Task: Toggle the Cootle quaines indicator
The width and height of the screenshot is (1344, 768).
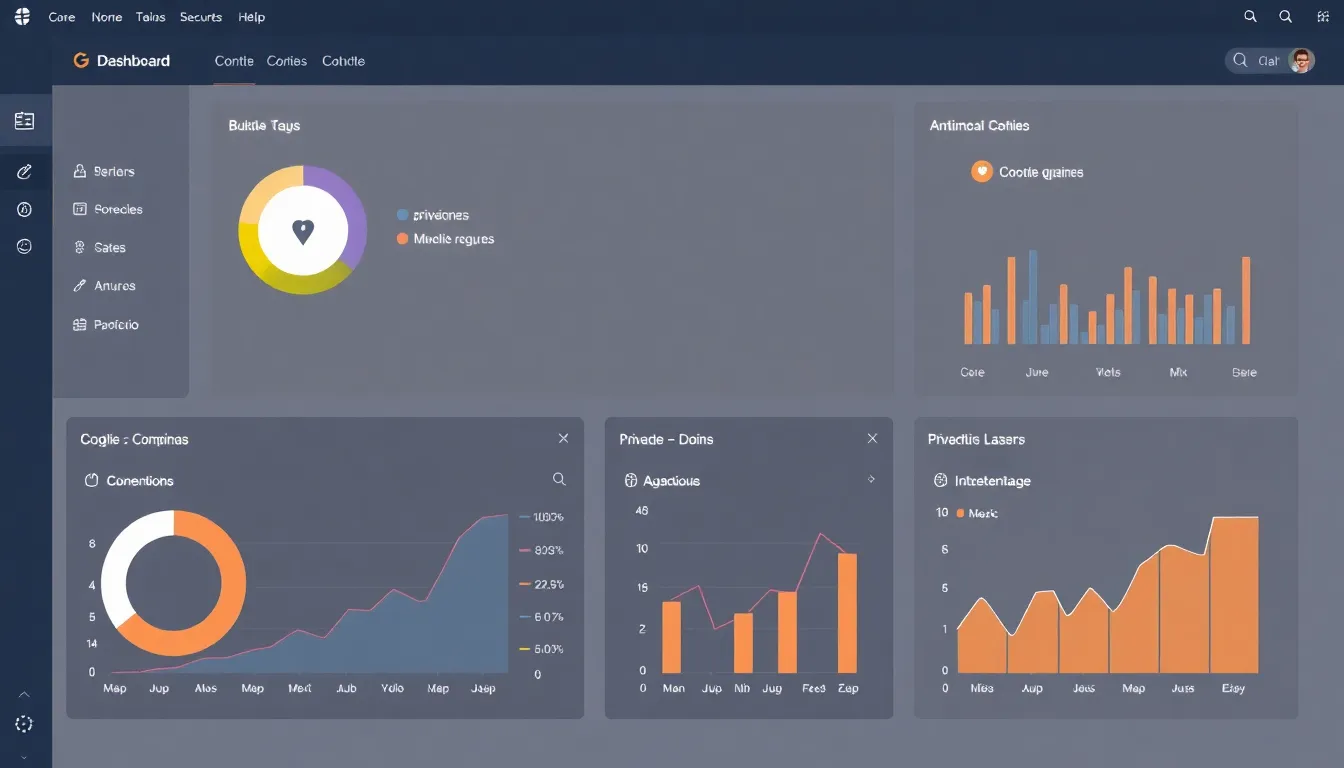Action: tap(982, 171)
